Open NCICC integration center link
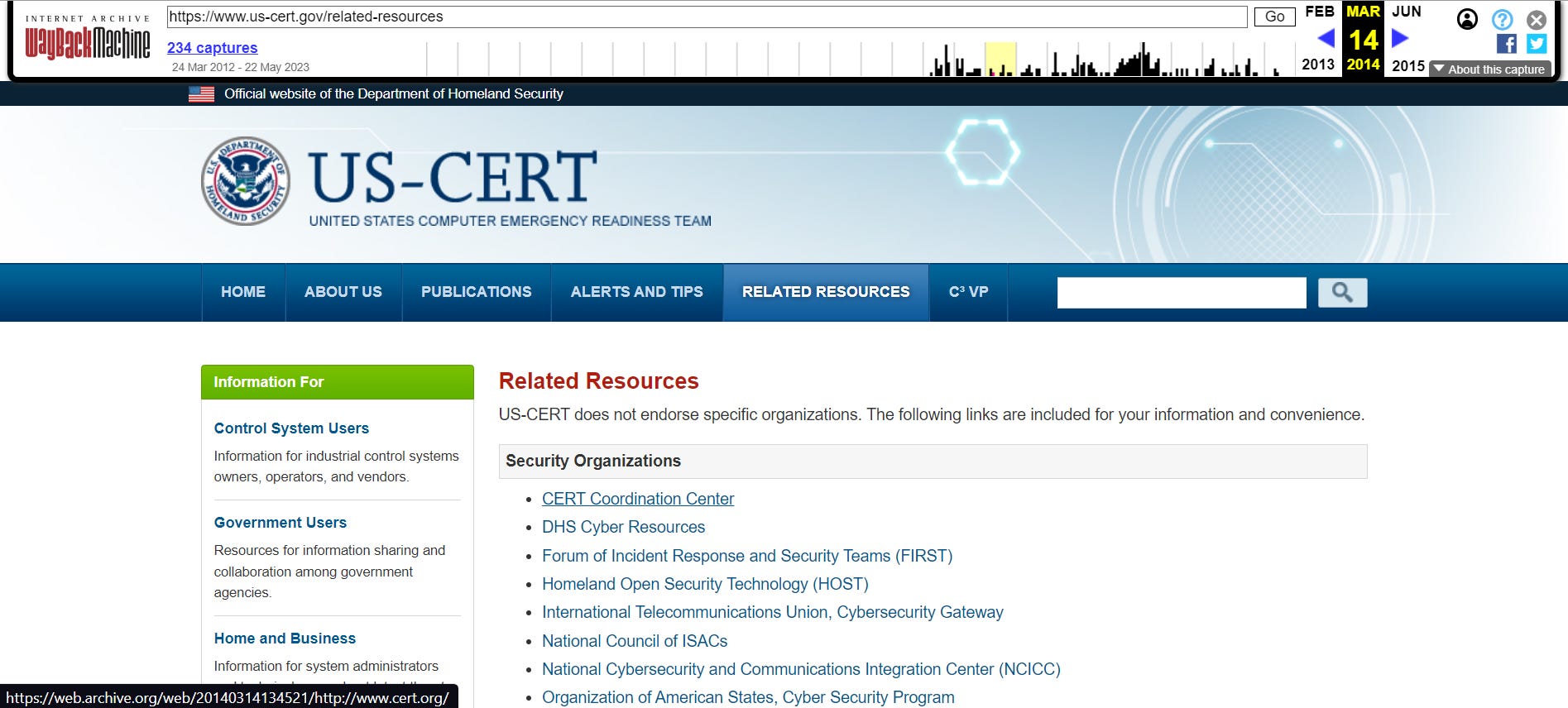The height and width of the screenshot is (708, 1568). click(801, 669)
